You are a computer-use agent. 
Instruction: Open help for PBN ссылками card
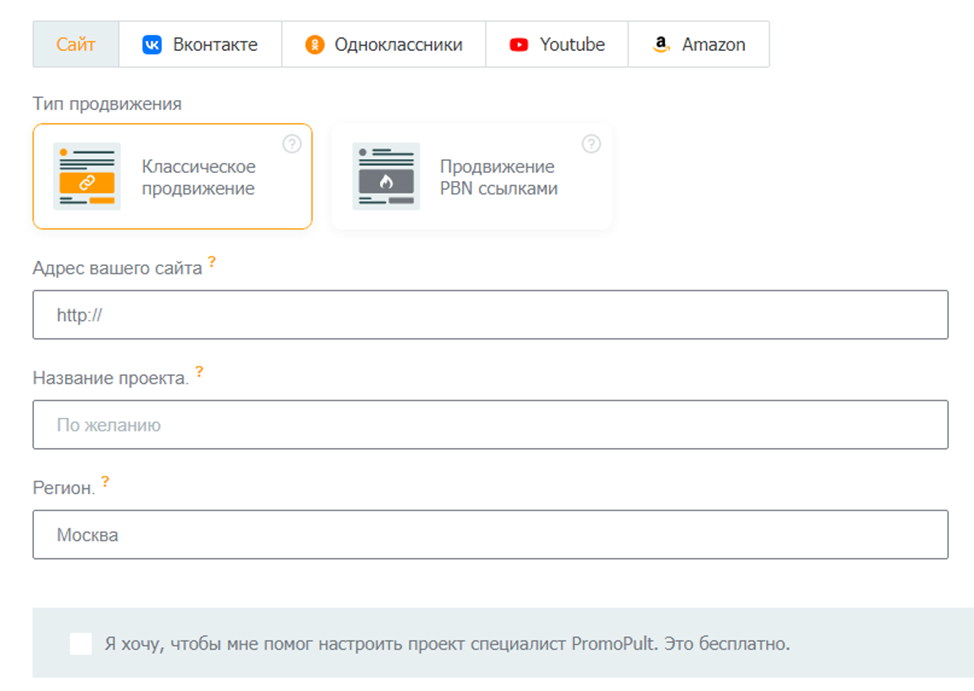tap(591, 144)
